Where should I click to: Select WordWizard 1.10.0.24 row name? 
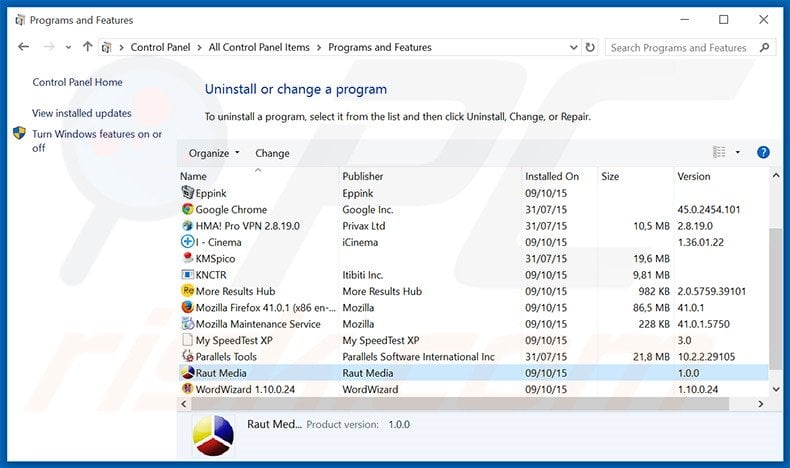pyautogui.click(x=245, y=389)
